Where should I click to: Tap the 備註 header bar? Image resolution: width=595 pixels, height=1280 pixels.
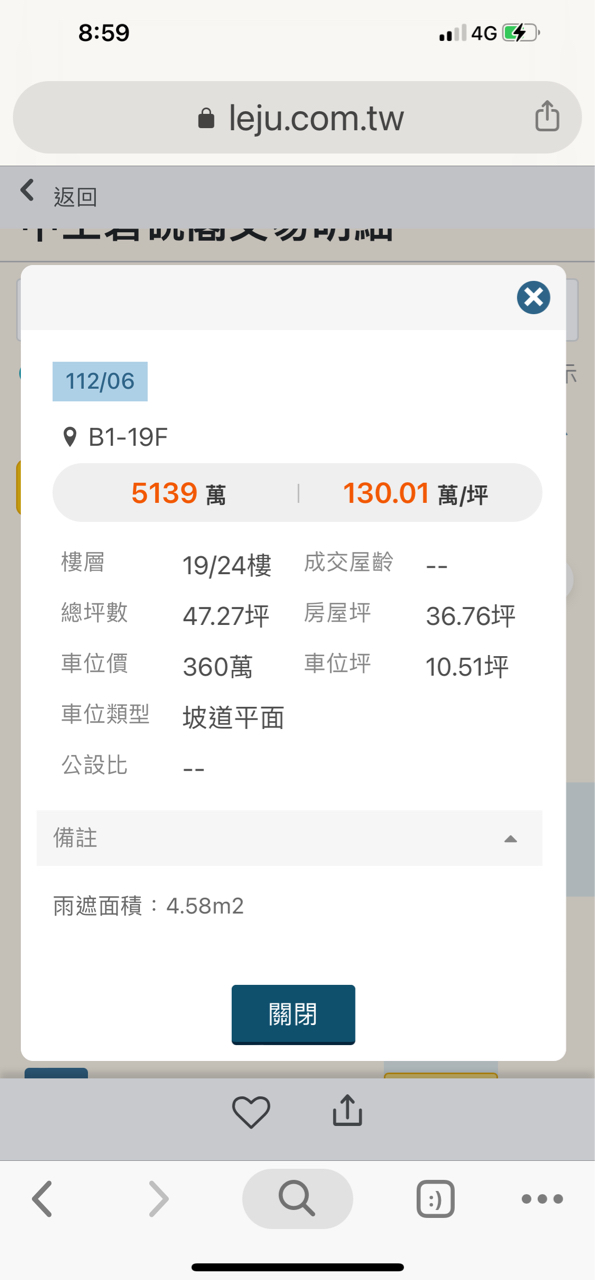[289, 838]
